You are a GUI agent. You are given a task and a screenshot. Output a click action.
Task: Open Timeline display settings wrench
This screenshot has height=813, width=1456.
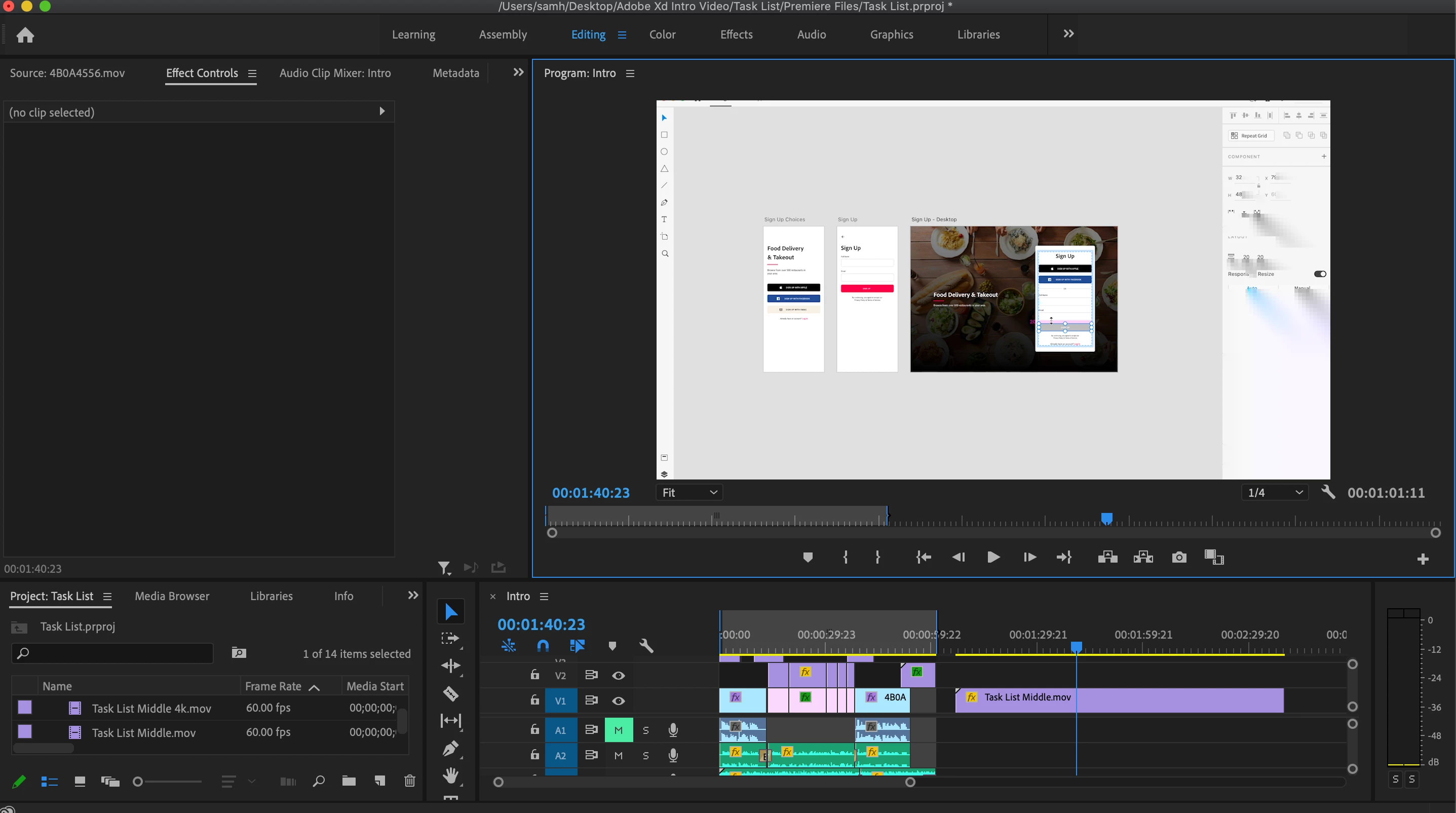pos(646,646)
